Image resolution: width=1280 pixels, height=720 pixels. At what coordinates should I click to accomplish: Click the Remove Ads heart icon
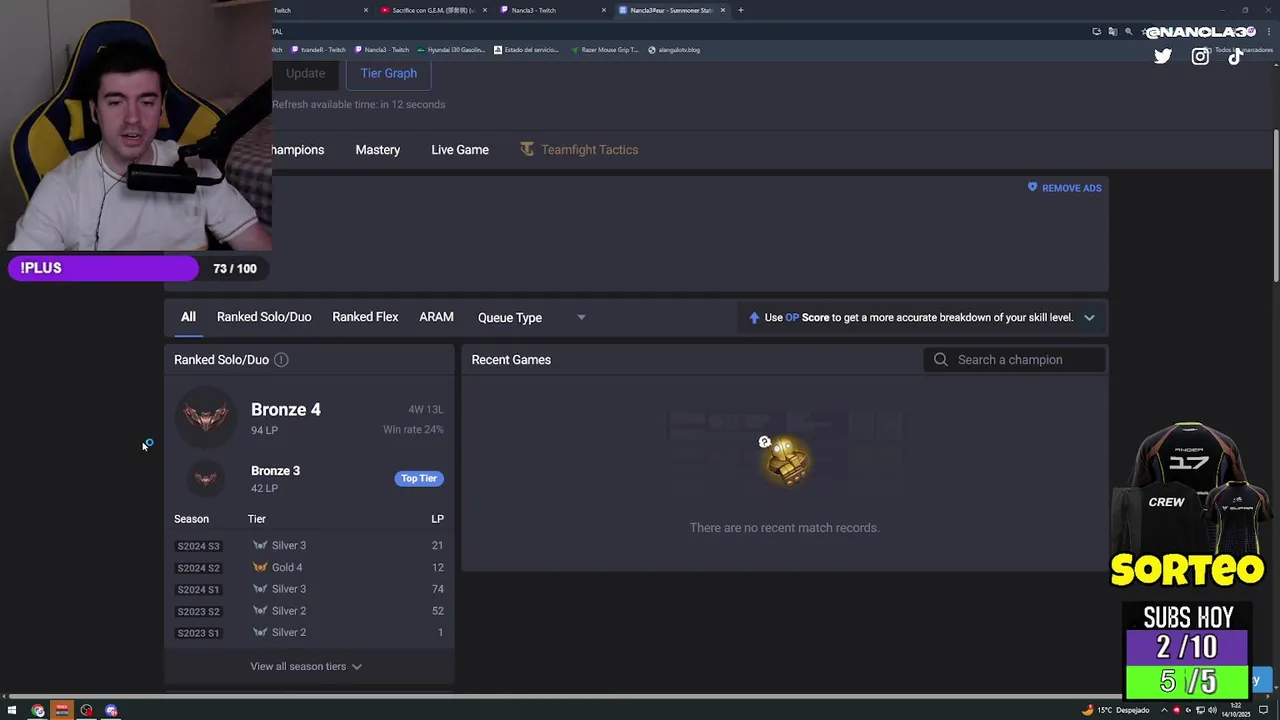(x=1033, y=187)
